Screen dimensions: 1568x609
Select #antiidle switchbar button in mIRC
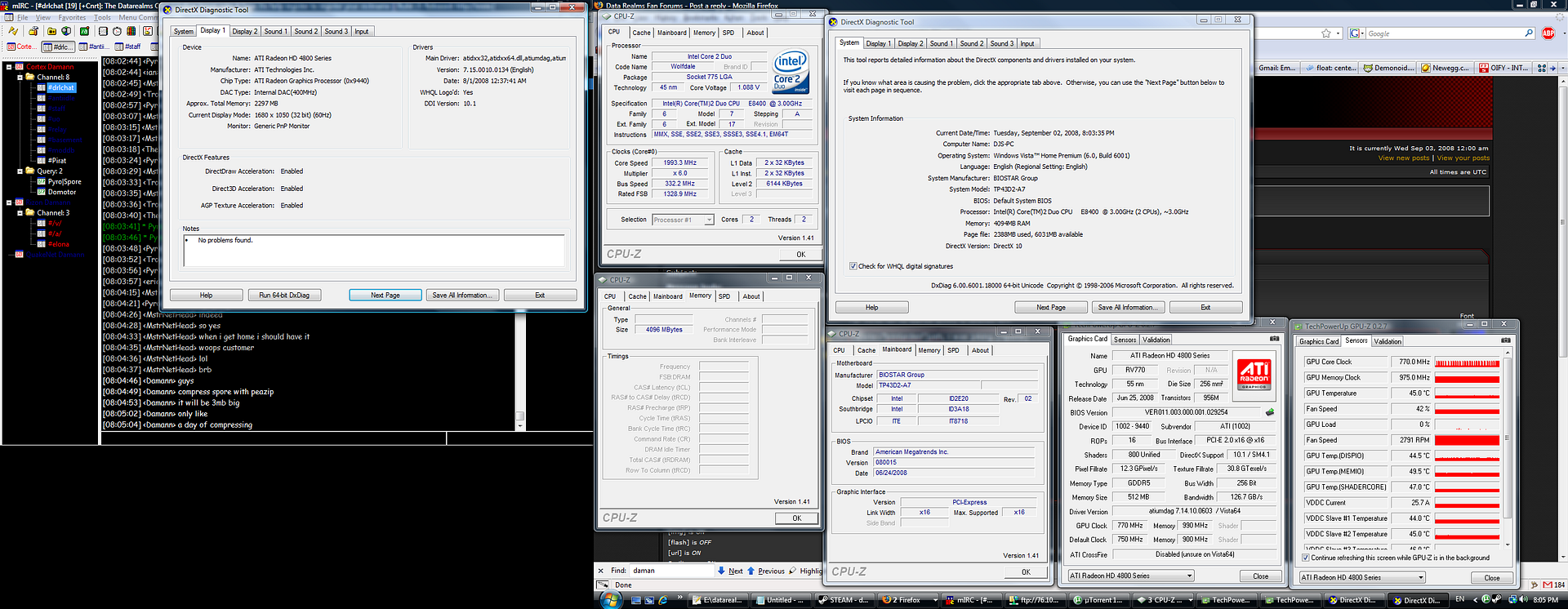(93, 47)
